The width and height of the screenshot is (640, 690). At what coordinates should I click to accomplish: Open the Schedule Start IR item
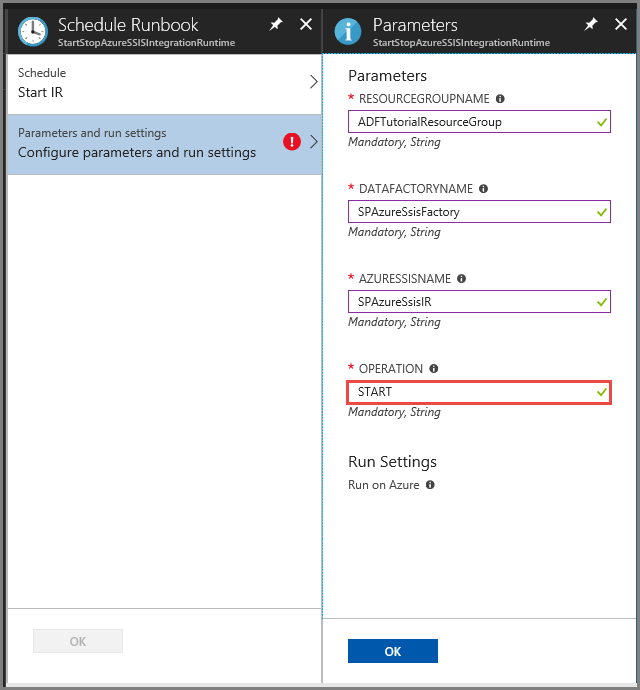[150, 83]
